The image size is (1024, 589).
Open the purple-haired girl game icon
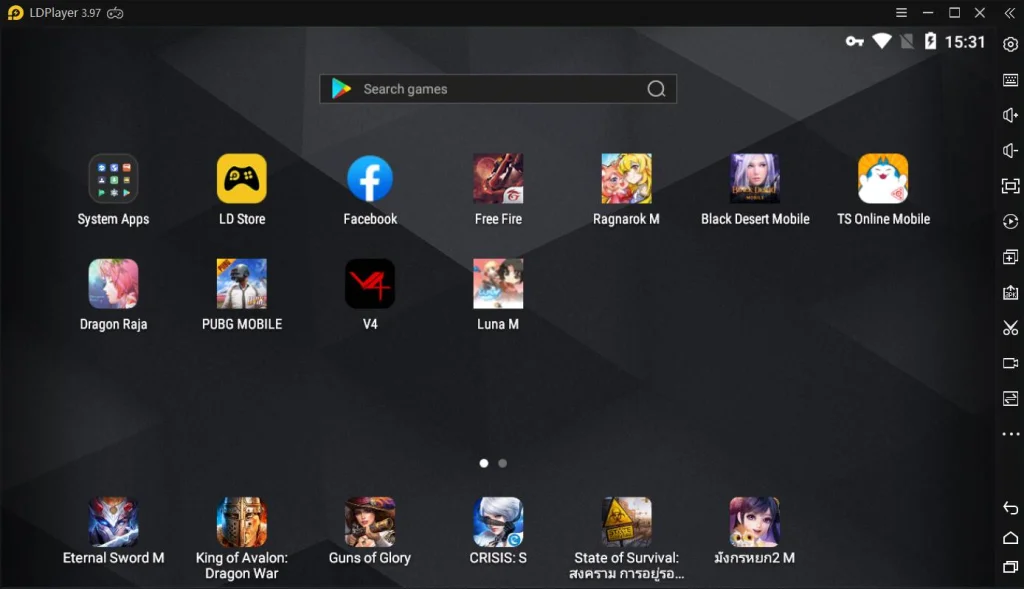[x=755, y=522]
